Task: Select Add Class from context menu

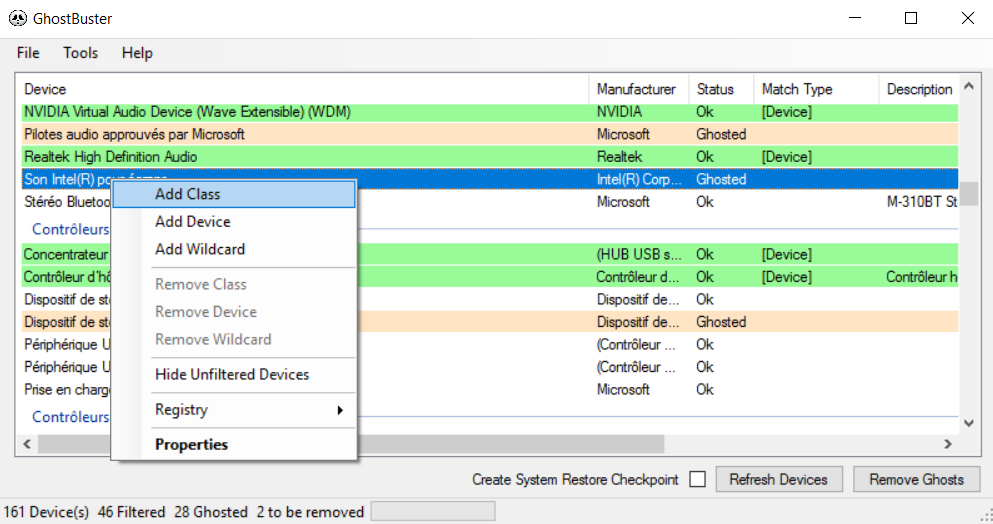Action: pyautogui.click(x=188, y=194)
